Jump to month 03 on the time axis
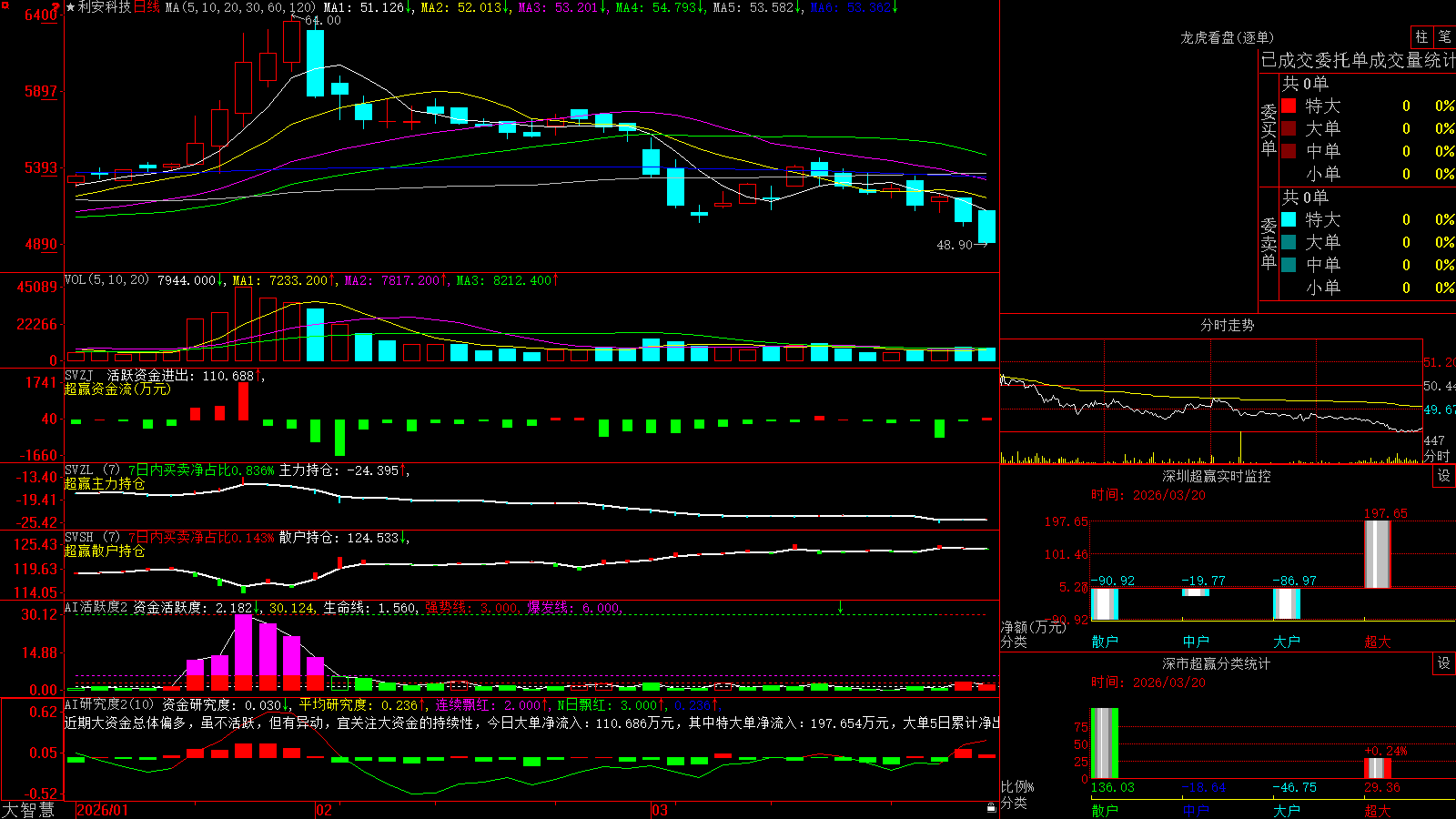 coord(660,810)
